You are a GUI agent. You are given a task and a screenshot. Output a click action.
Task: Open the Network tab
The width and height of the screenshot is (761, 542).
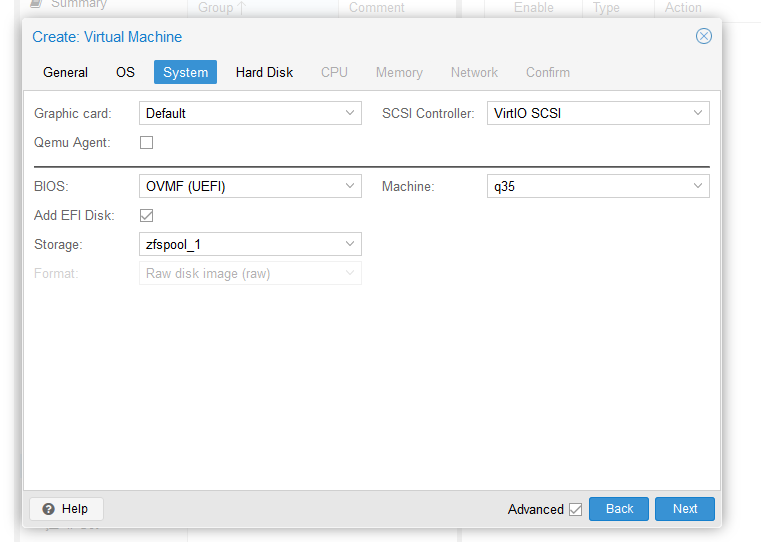click(474, 72)
